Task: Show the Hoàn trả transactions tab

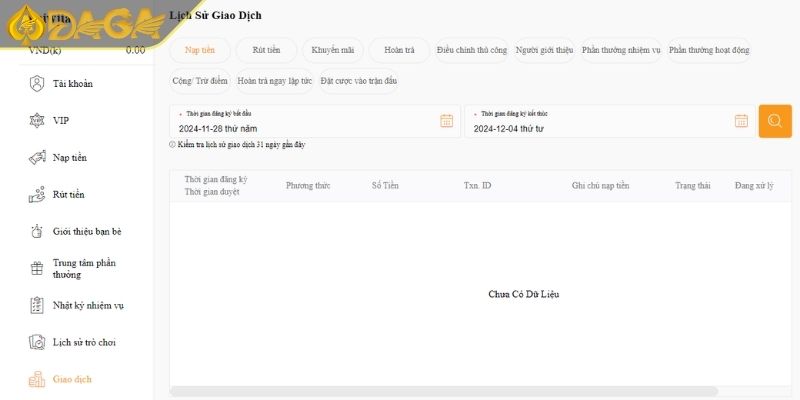Action: point(399,50)
